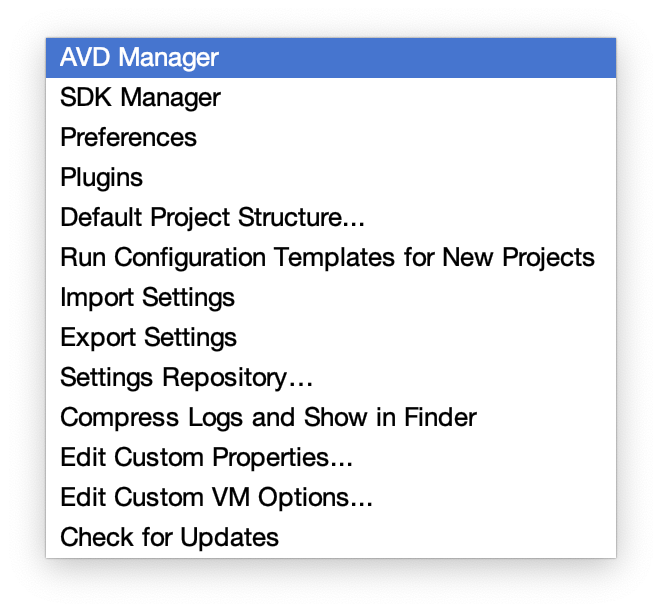Click Import Settings
This screenshot has height=612, width=662.
pyautogui.click(x=147, y=297)
